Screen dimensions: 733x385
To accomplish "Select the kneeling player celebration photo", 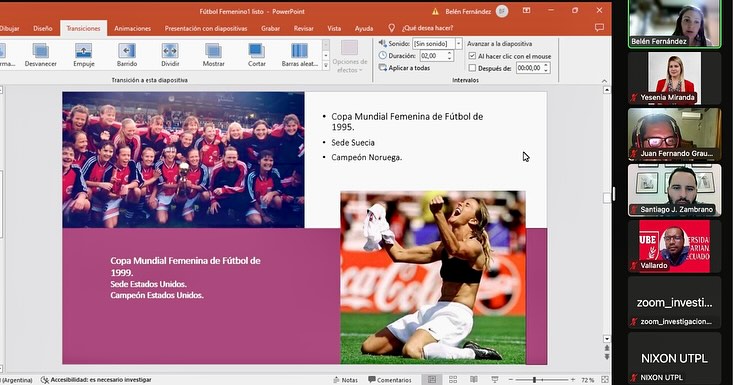I will click(x=433, y=278).
